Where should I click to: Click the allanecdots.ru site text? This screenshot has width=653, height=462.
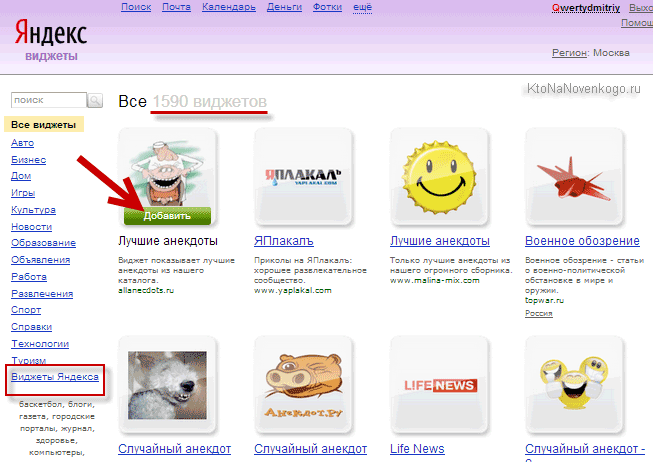[146, 290]
